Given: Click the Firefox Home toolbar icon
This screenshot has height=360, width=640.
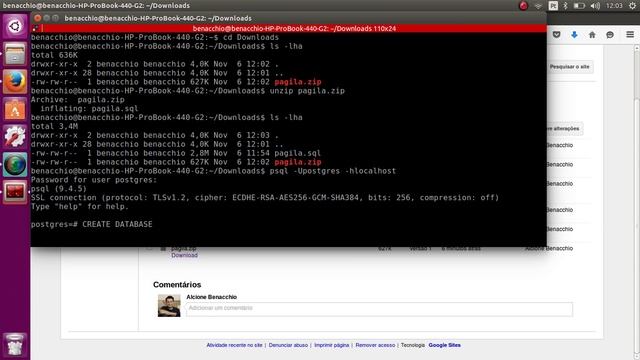Looking at the screenshot, I should tap(592, 35).
